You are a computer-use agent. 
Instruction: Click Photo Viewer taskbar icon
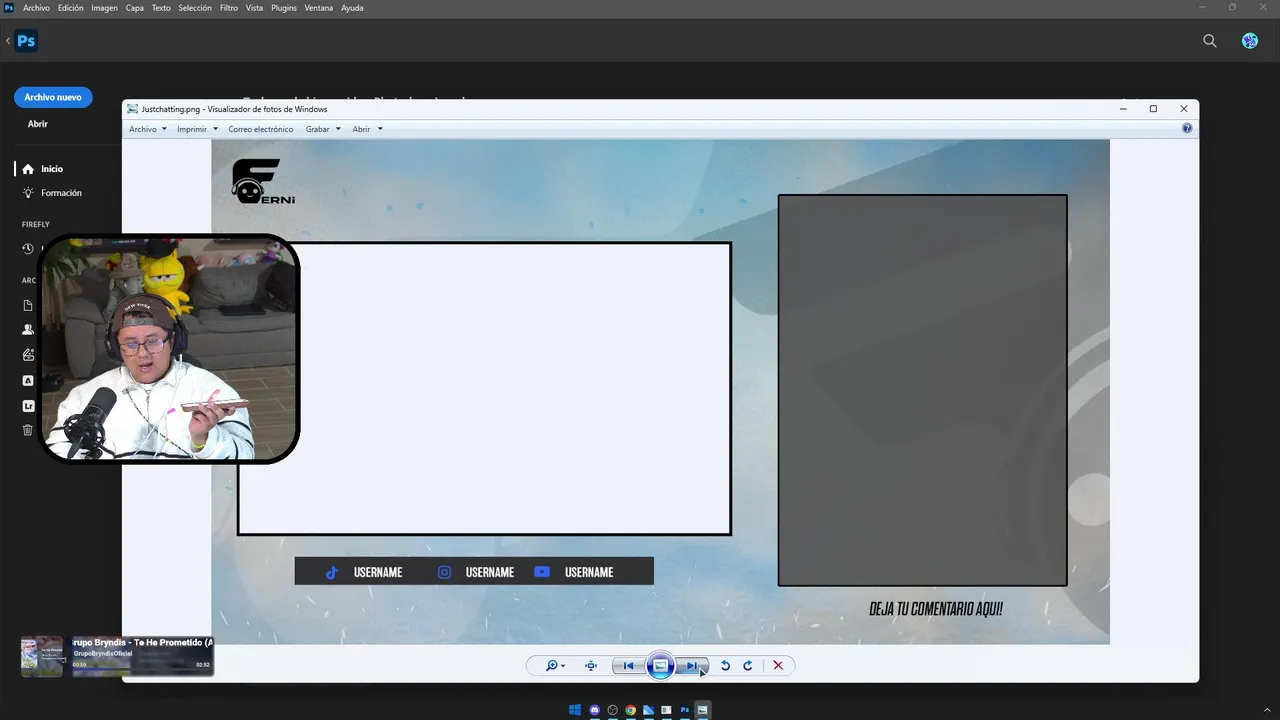pos(703,710)
